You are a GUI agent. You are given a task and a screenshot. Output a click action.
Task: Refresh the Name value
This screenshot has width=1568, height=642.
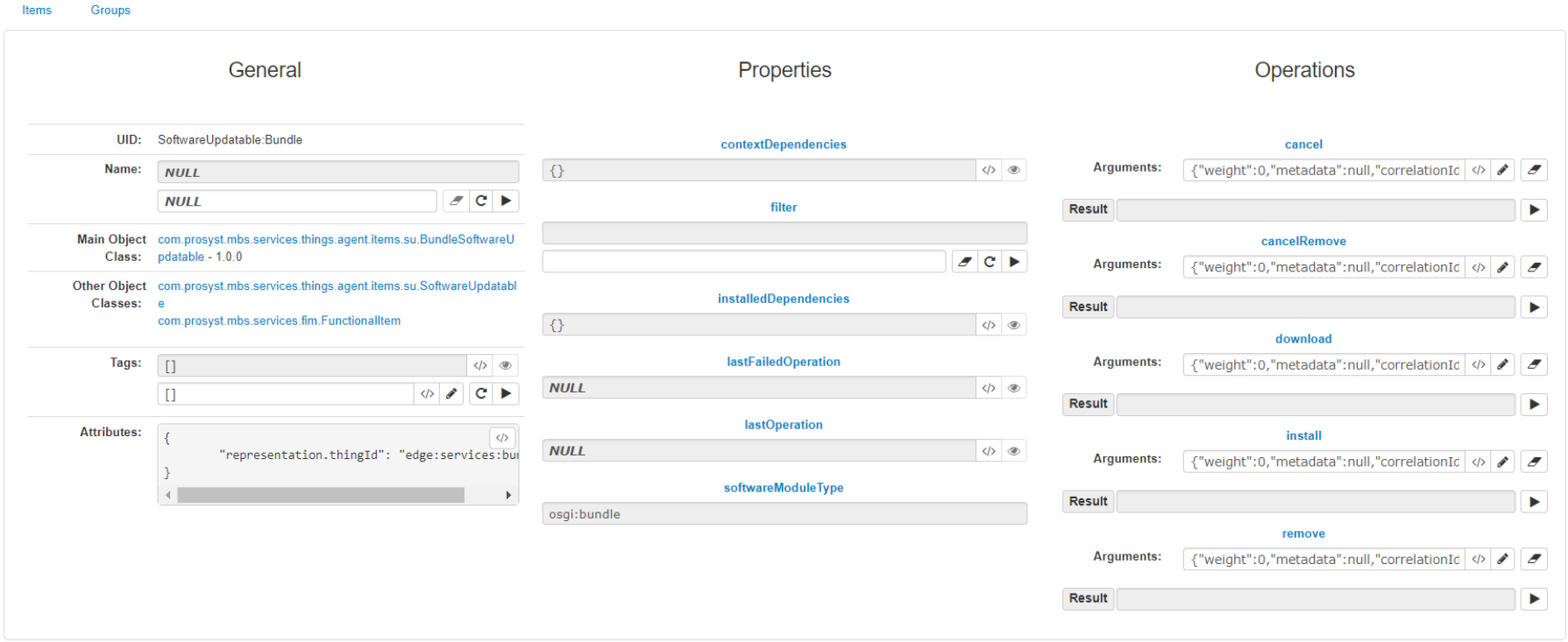[x=481, y=201]
